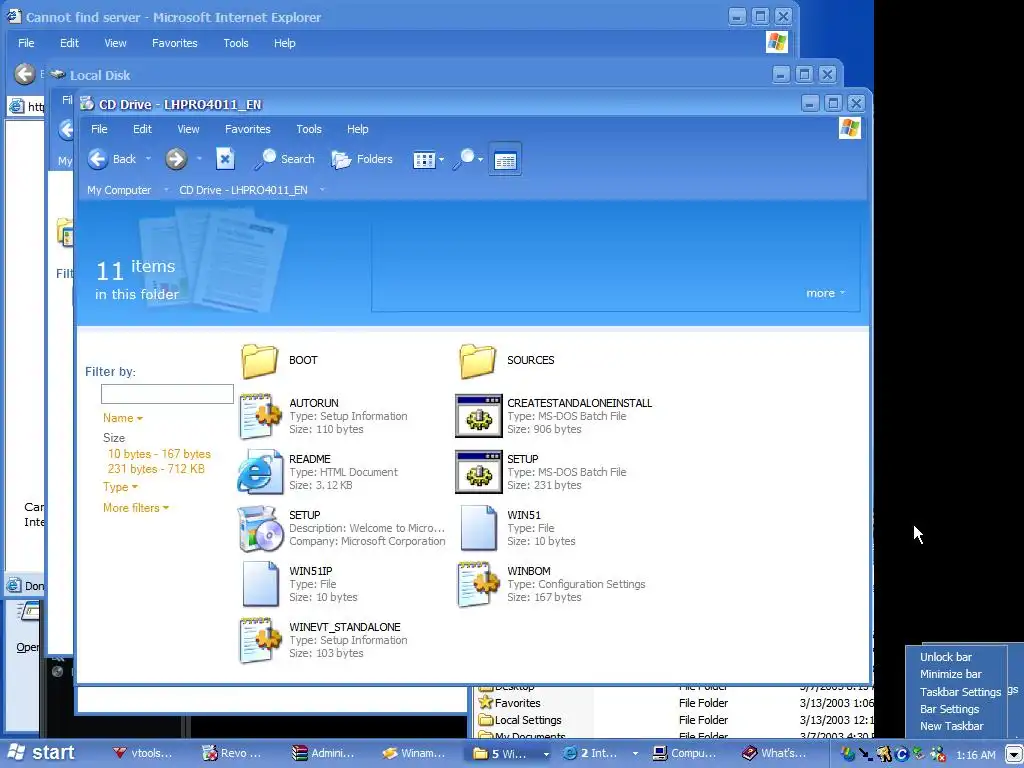Image resolution: width=1024 pixels, height=768 pixels.
Task: Expand the My Computer breadcrumb arrow
Action: coord(166,190)
